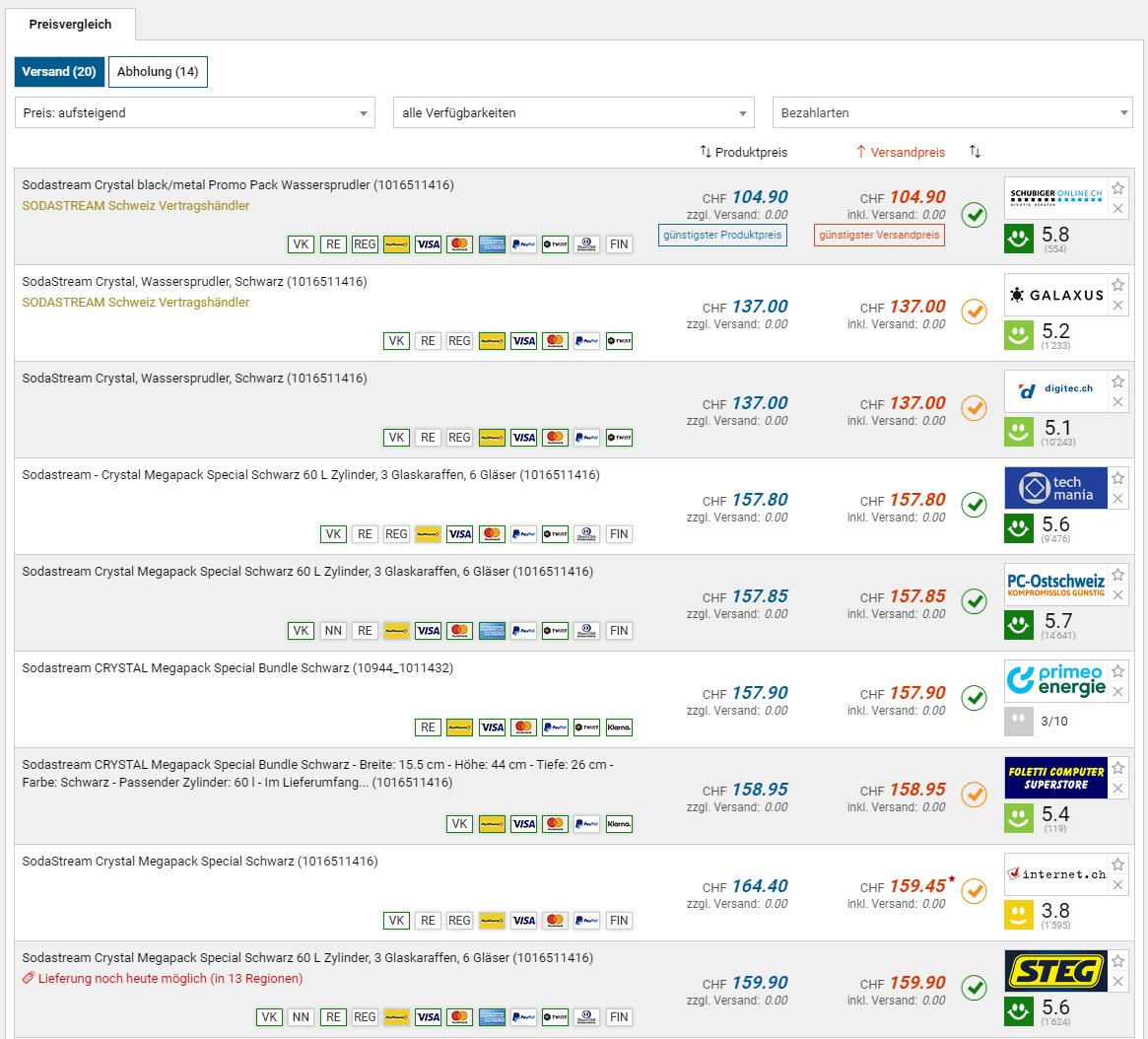Screen dimensions: 1148x1039
Task: Sort by Produktpreis column header
Action: coord(744,153)
